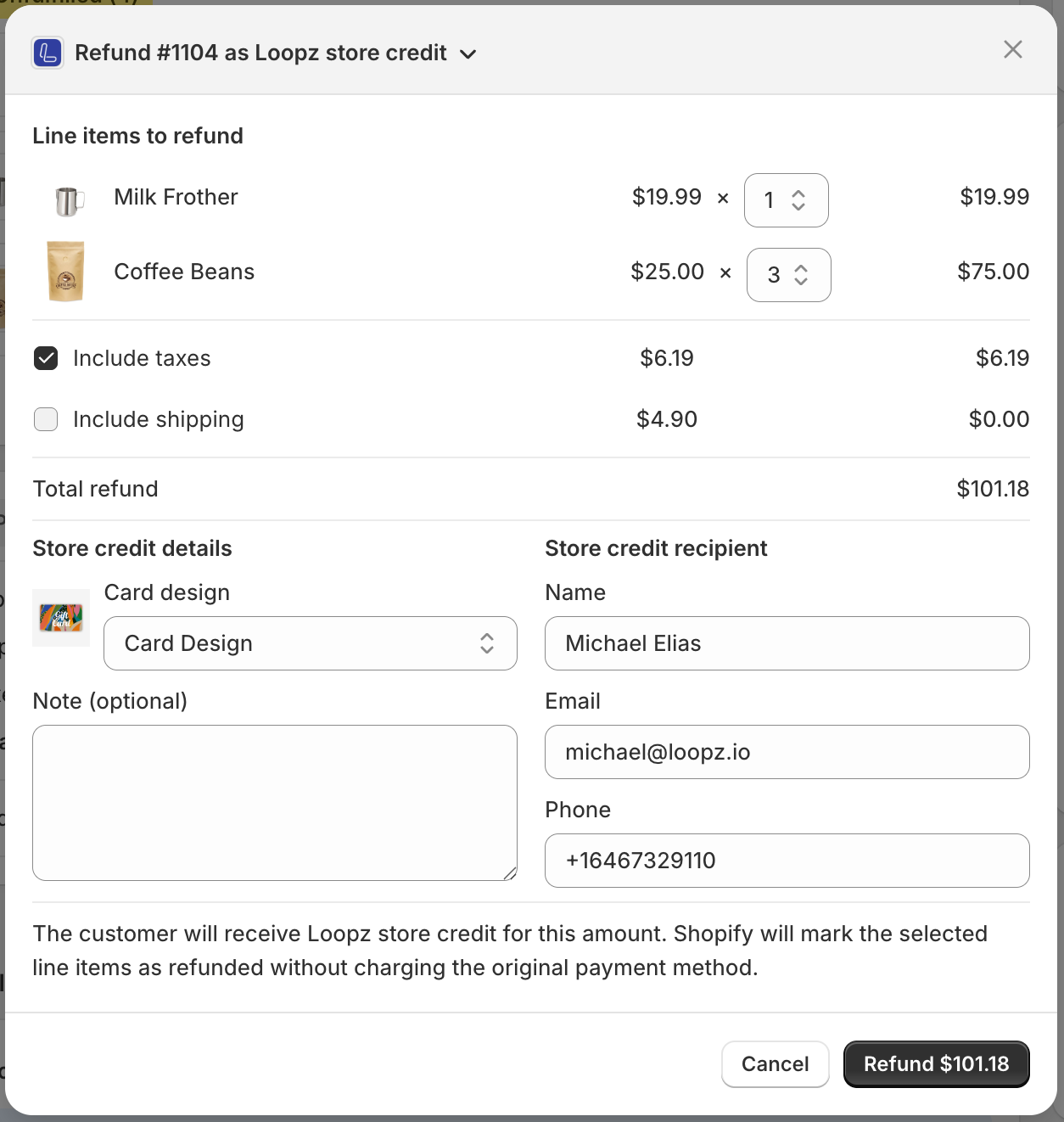
Task: Click the $0.00 shipping refund value
Action: pos(999,419)
